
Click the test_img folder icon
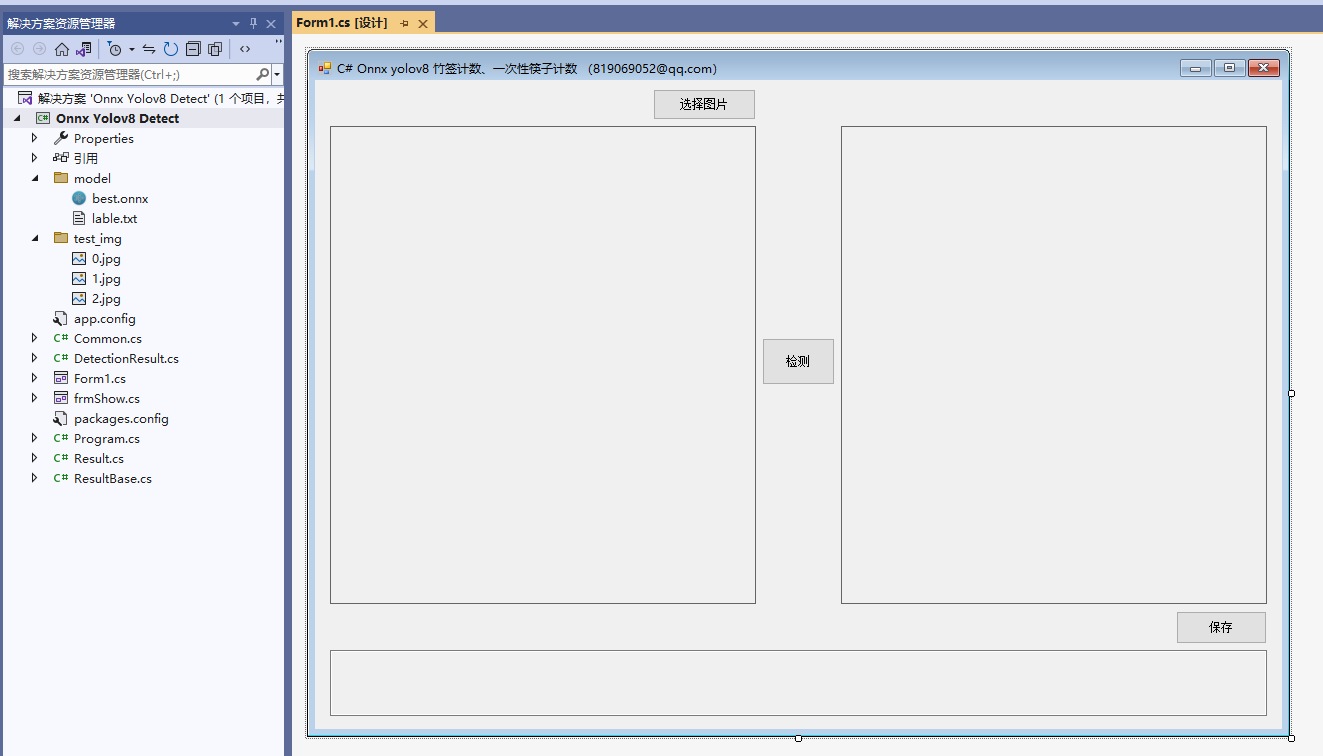[61, 238]
